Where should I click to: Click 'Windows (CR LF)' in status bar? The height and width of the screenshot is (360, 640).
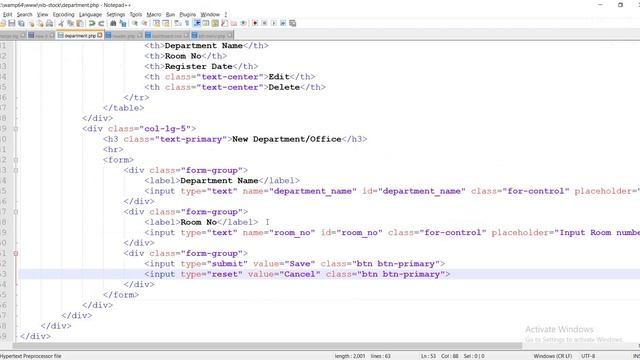(x=553, y=356)
